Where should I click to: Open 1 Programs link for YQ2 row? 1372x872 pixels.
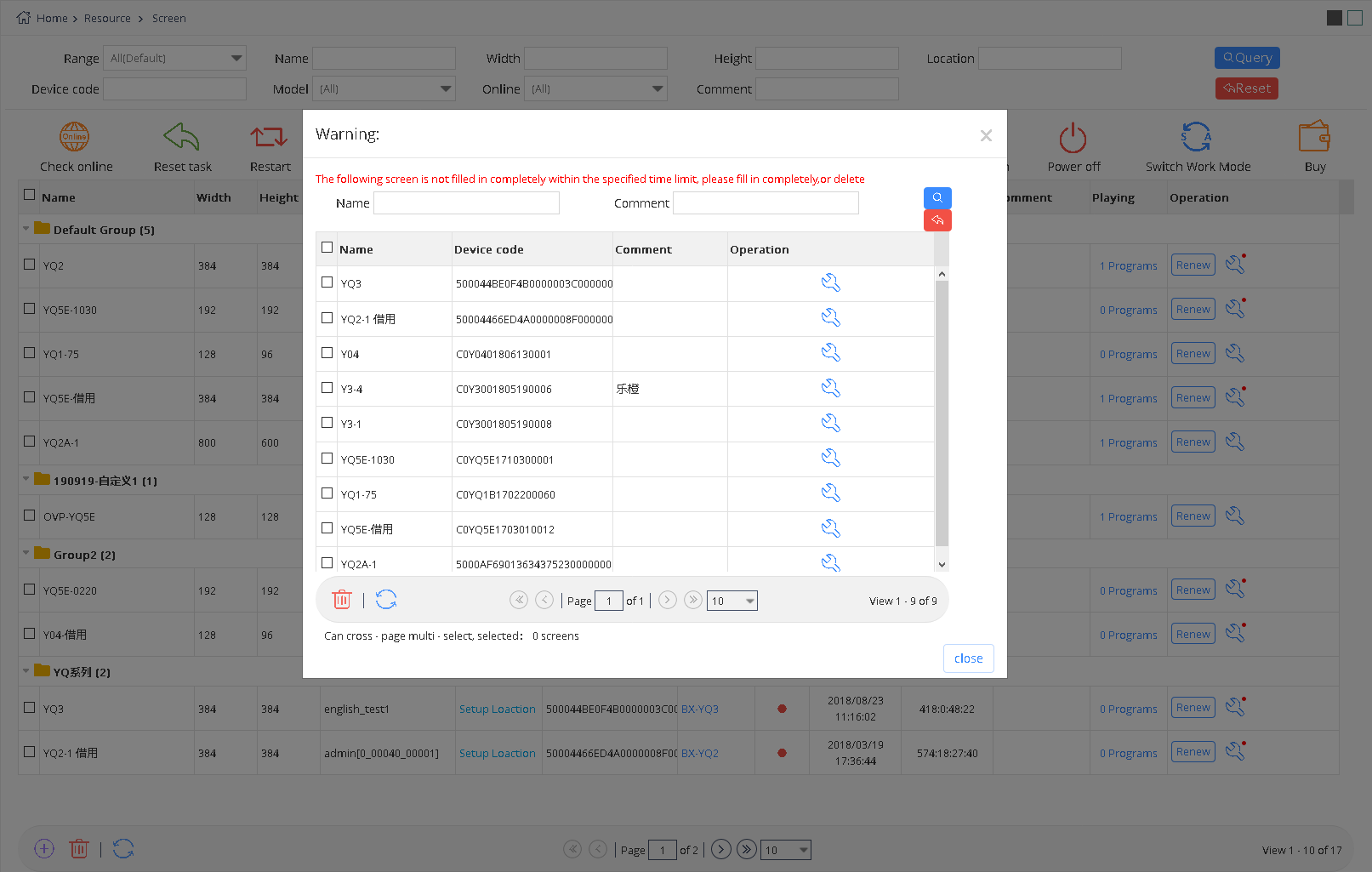tap(1128, 265)
